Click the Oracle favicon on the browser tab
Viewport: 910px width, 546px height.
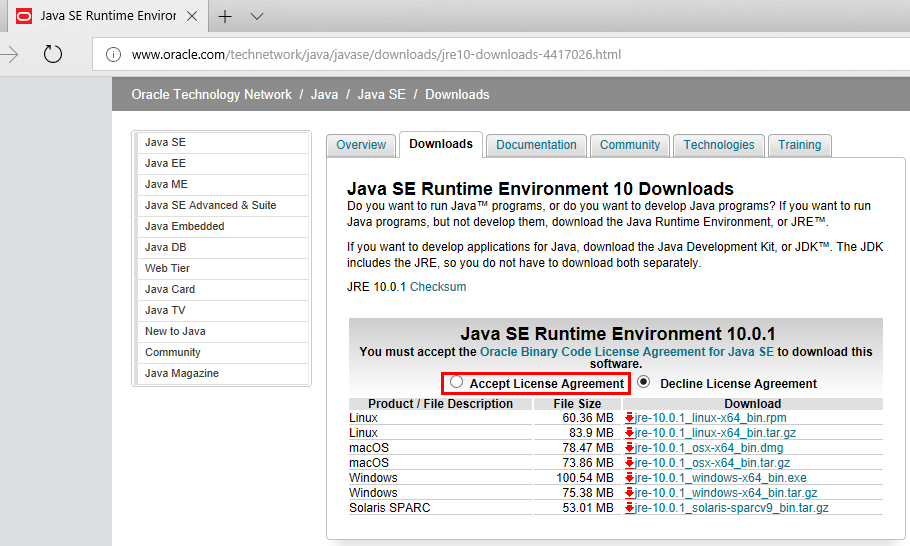(x=24, y=16)
